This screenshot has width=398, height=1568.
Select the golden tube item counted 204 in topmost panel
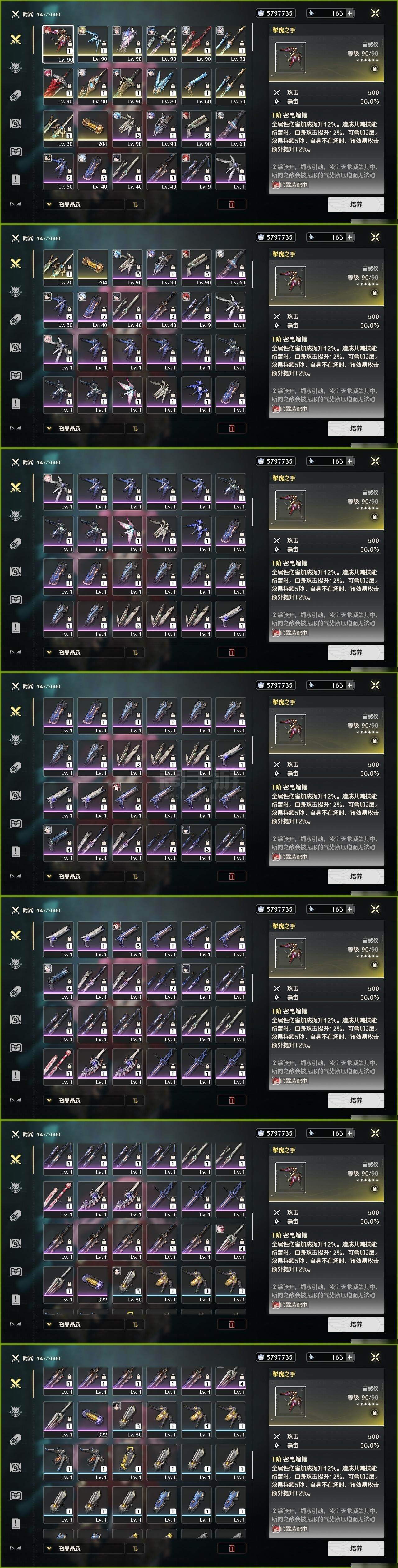tap(93, 129)
